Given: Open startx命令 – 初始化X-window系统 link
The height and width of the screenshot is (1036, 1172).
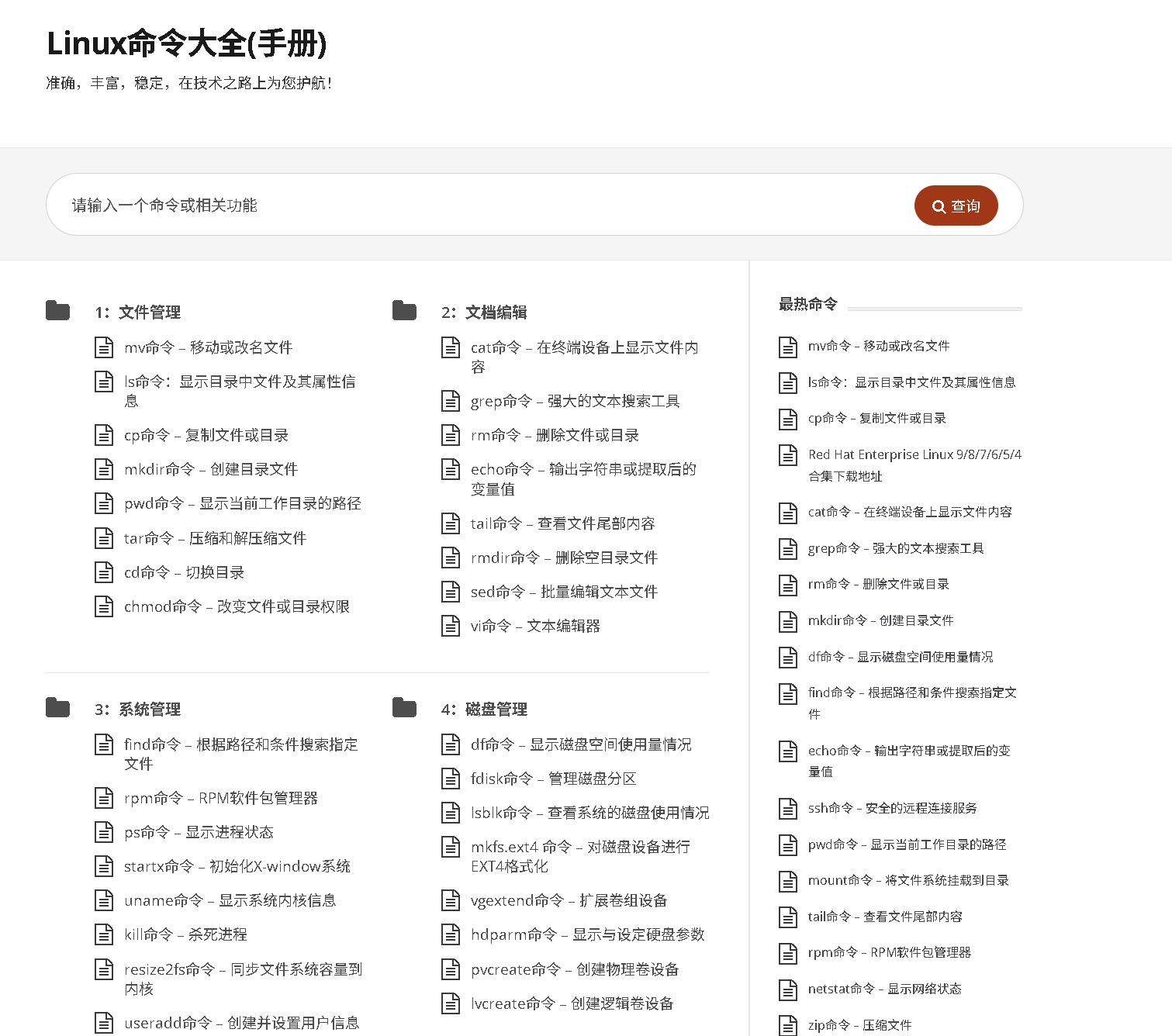Looking at the screenshot, I should point(237,866).
